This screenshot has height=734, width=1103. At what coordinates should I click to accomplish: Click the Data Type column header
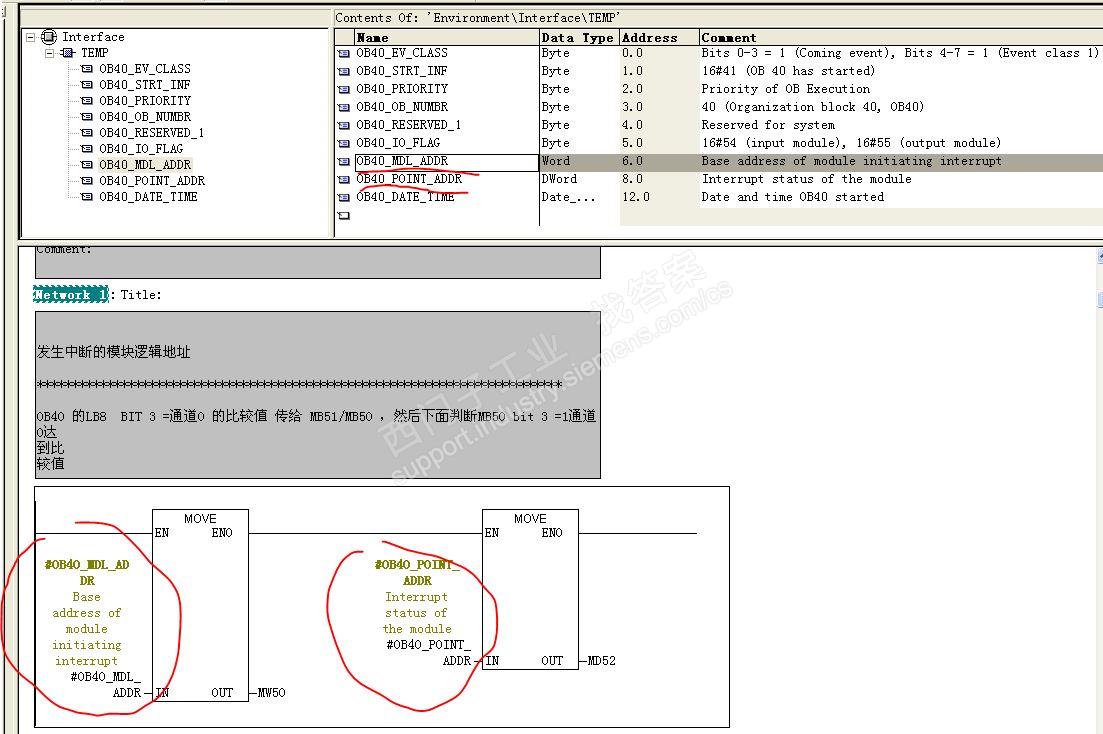point(580,38)
